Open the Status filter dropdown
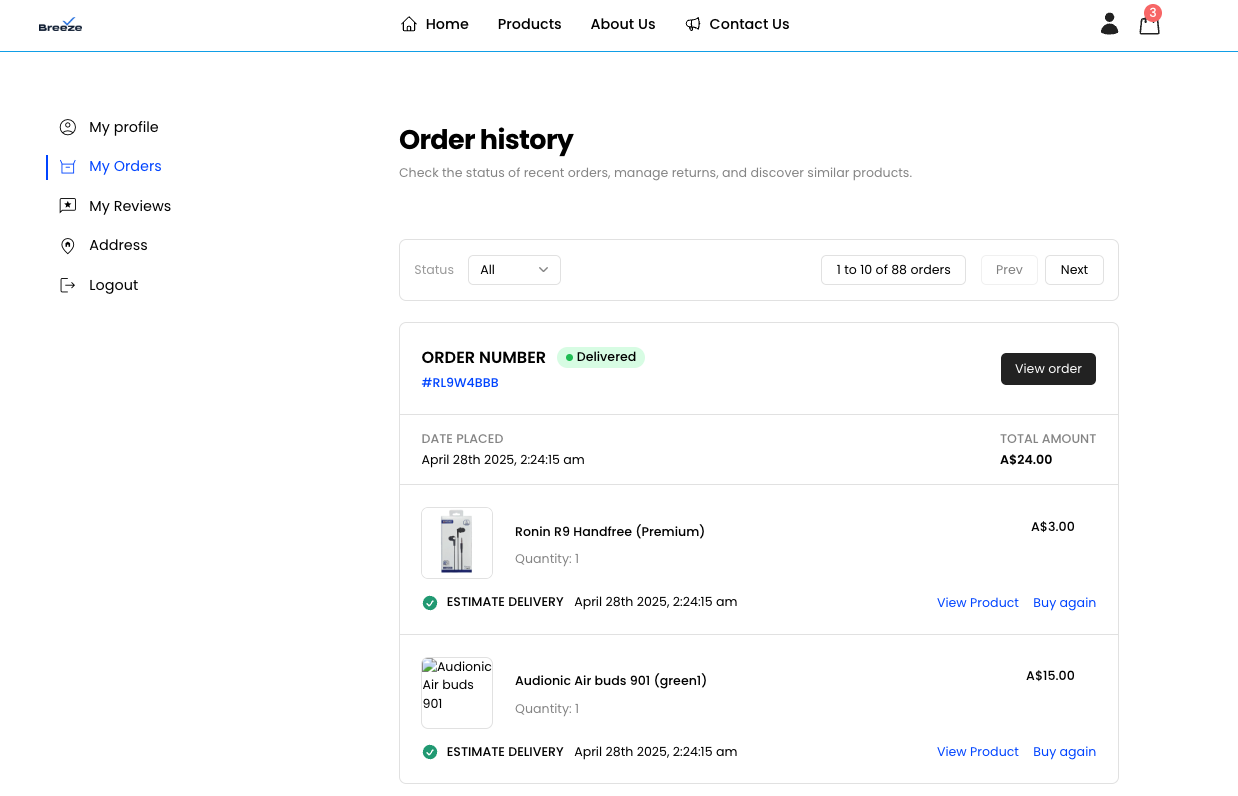Image resolution: width=1238 pixels, height=796 pixels. click(514, 269)
